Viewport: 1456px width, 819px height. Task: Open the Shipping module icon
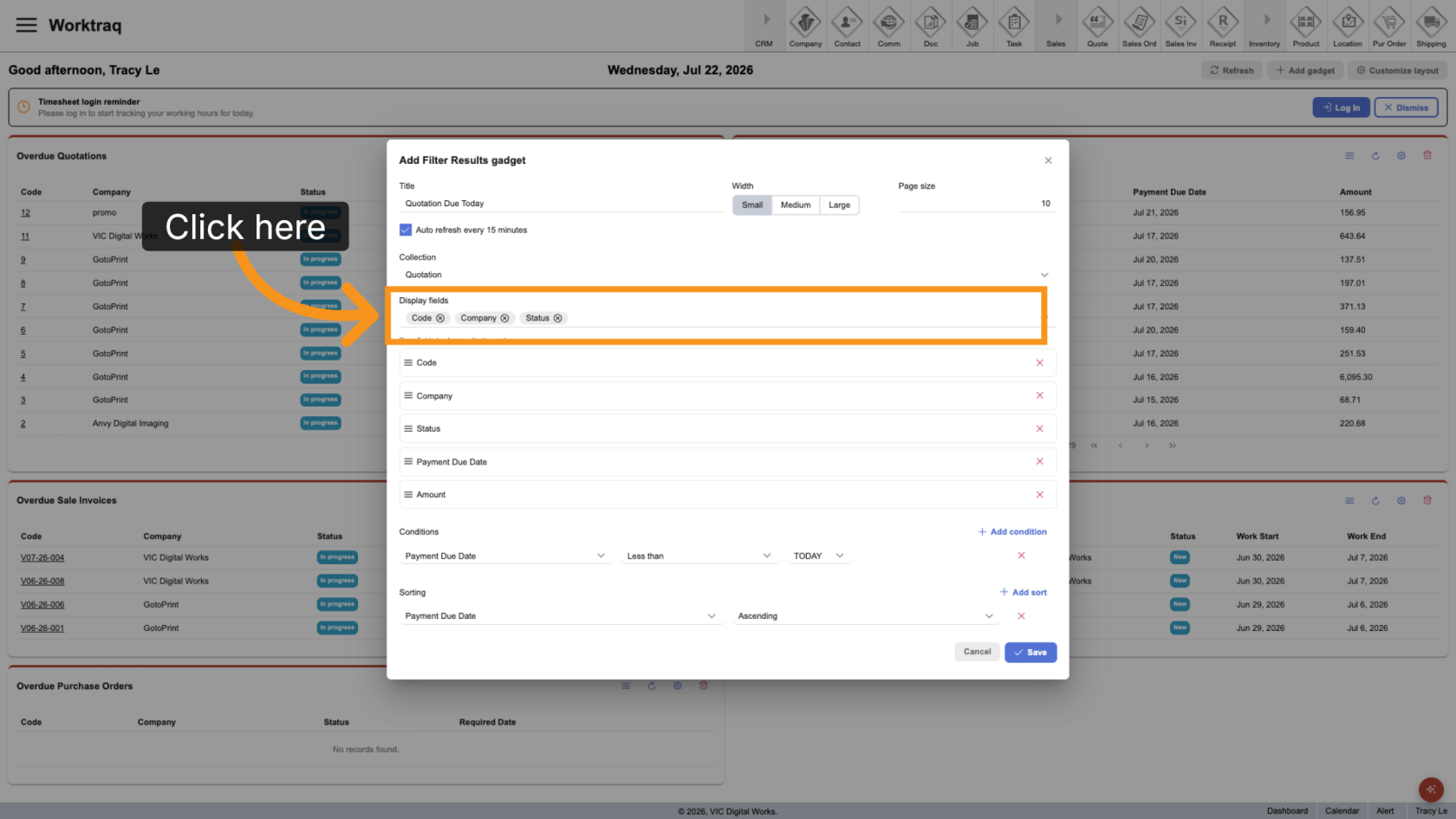[x=1431, y=27]
